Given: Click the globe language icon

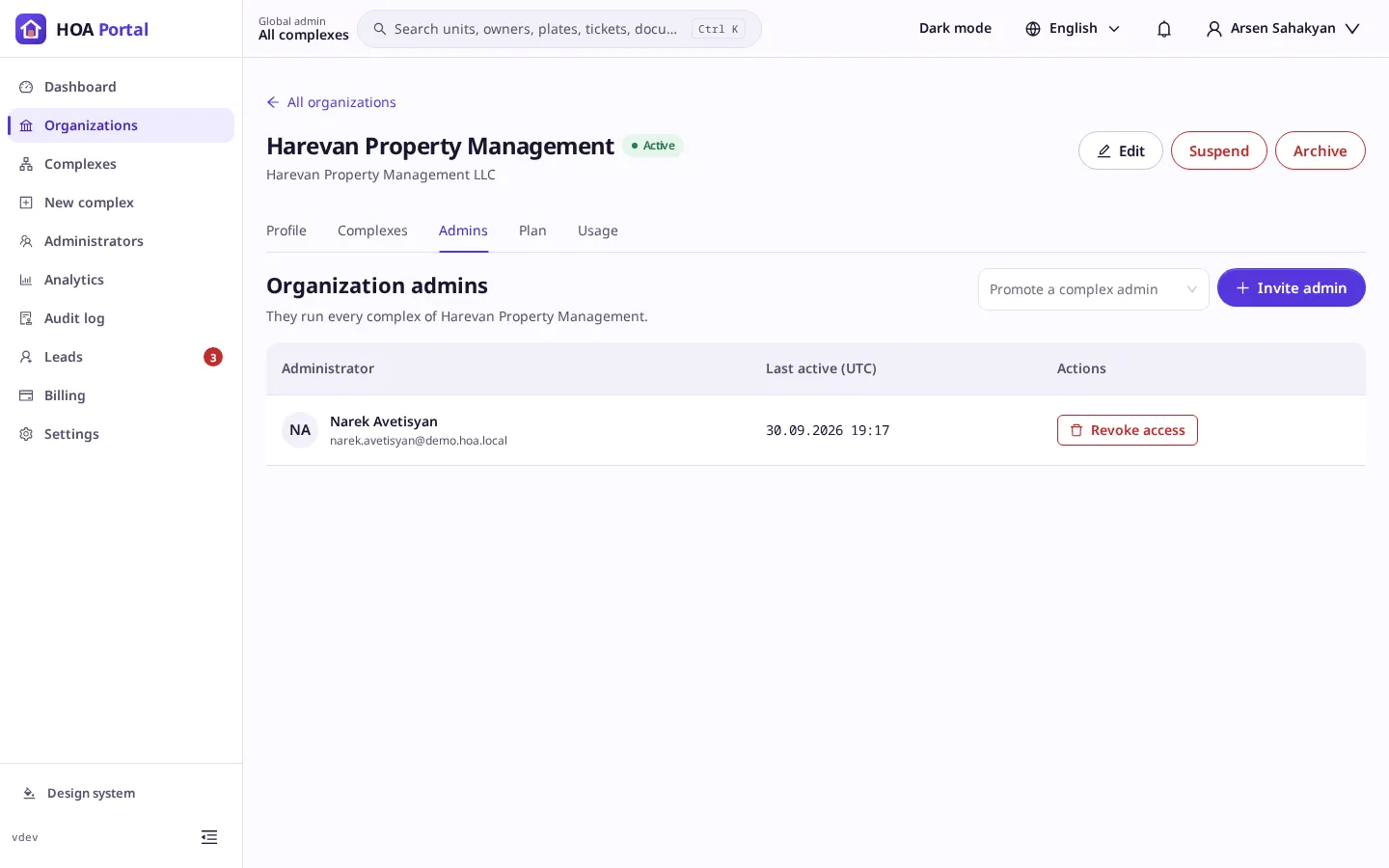Looking at the screenshot, I should (1033, 29).
